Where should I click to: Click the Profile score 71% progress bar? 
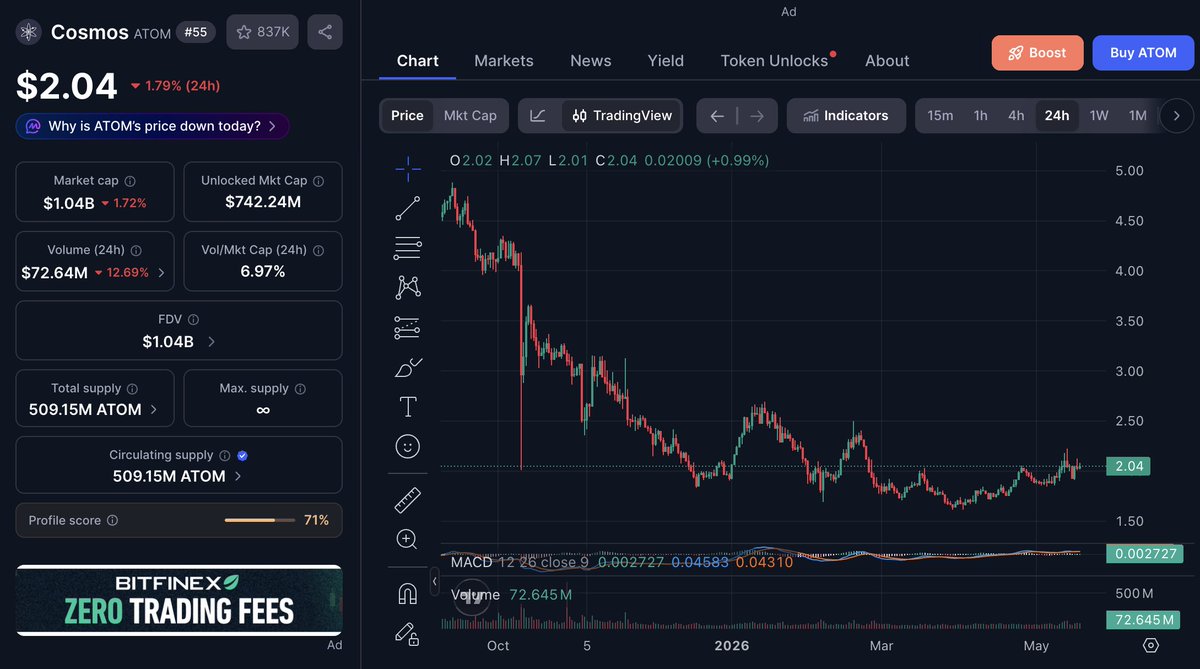click(x=259, y=521)
